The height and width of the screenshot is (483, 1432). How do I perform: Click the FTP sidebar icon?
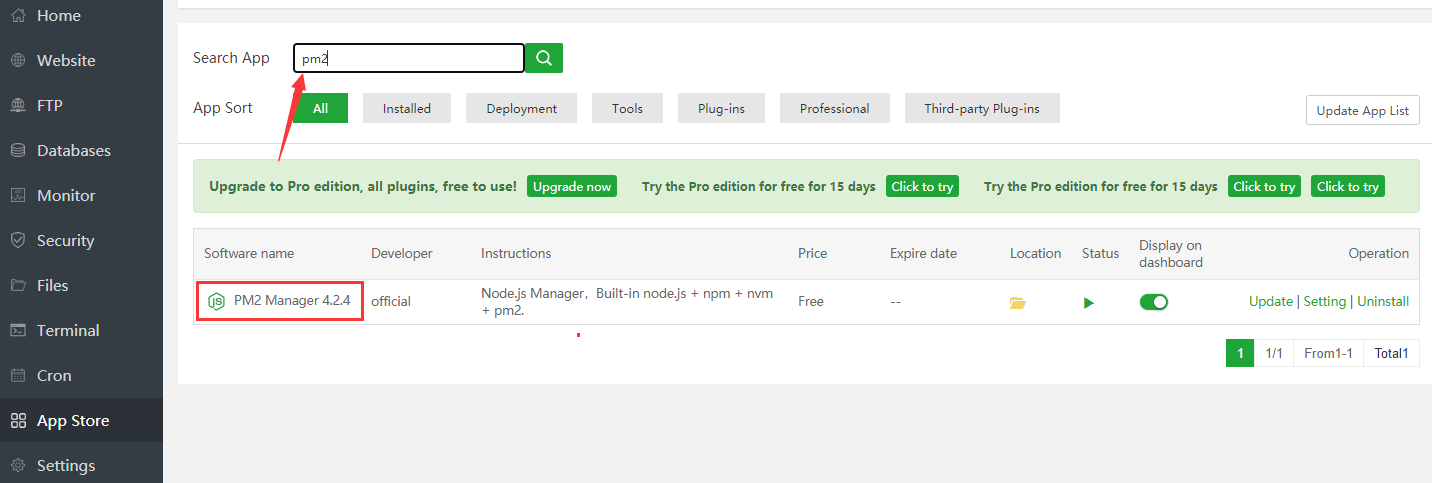point(18,106)
